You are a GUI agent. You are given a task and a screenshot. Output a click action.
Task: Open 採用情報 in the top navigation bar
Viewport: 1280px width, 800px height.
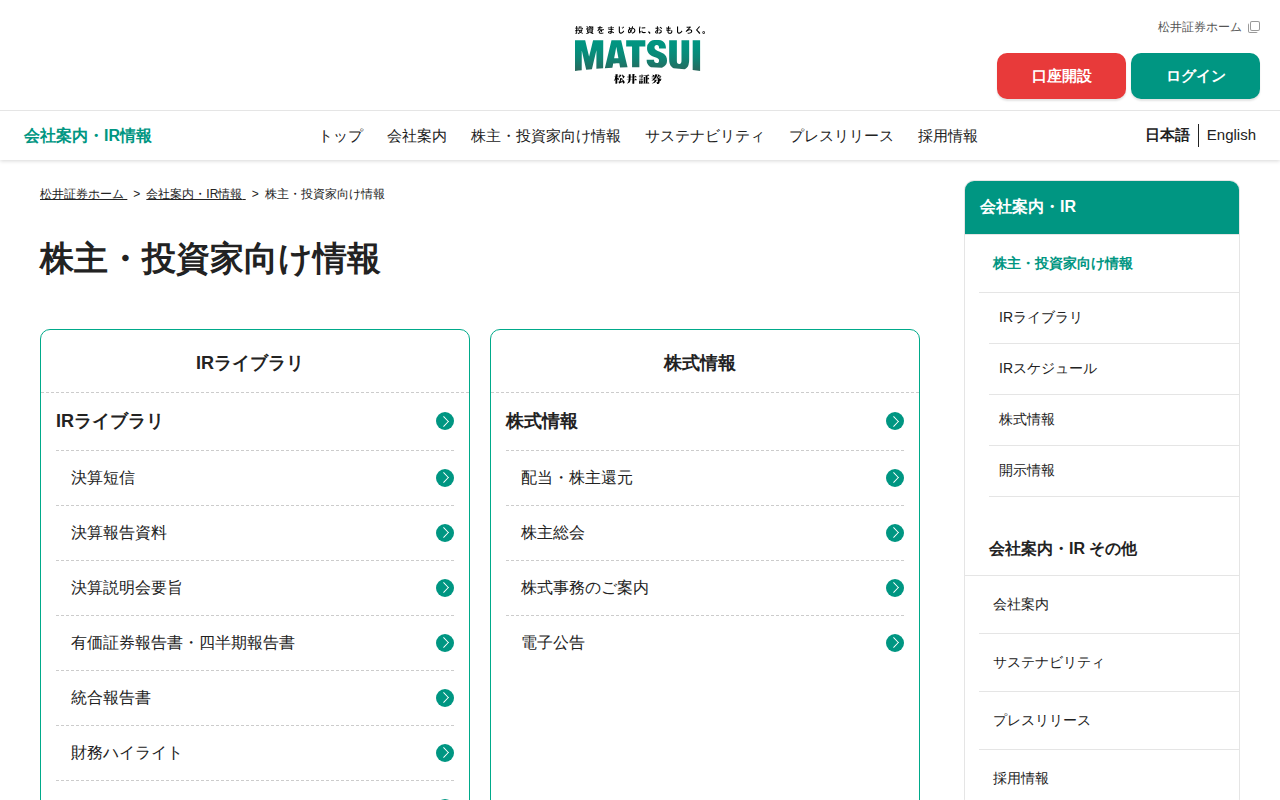coord(948,136)
